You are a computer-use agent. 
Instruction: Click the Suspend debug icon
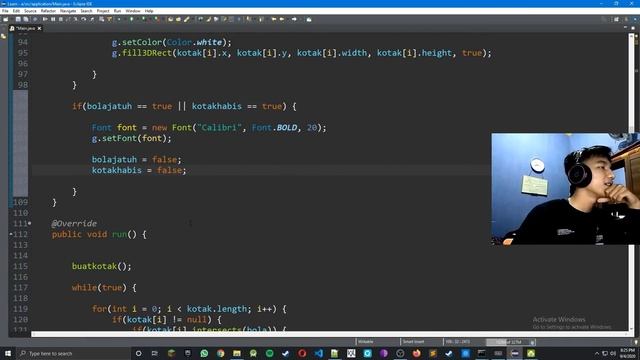tap(53, 19)
